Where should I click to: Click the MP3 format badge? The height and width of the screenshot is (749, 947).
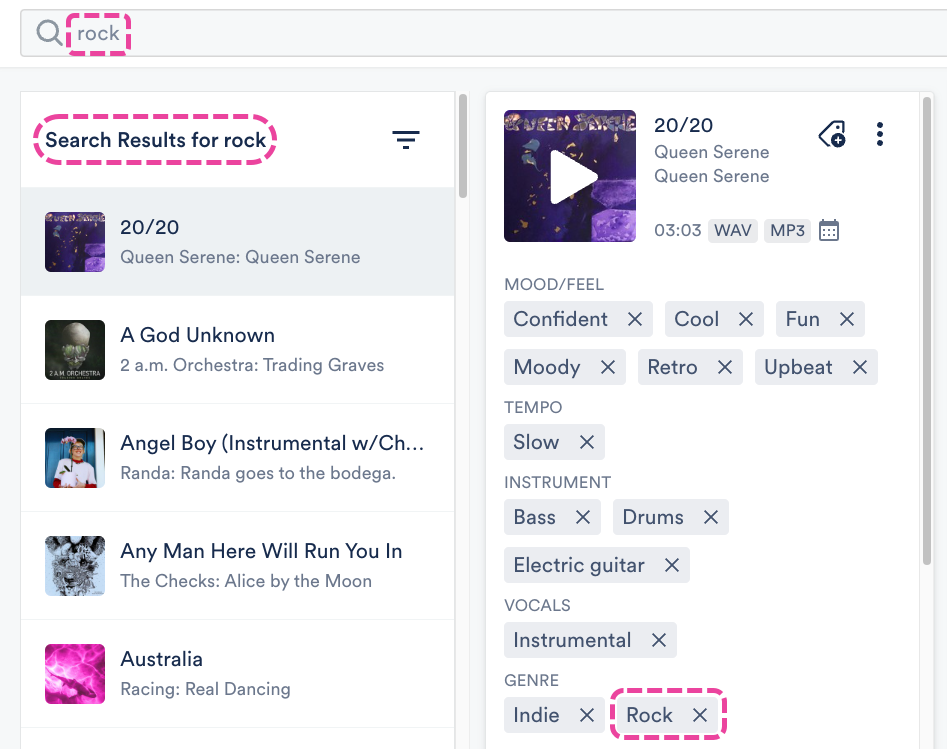[x=787, y=230]
